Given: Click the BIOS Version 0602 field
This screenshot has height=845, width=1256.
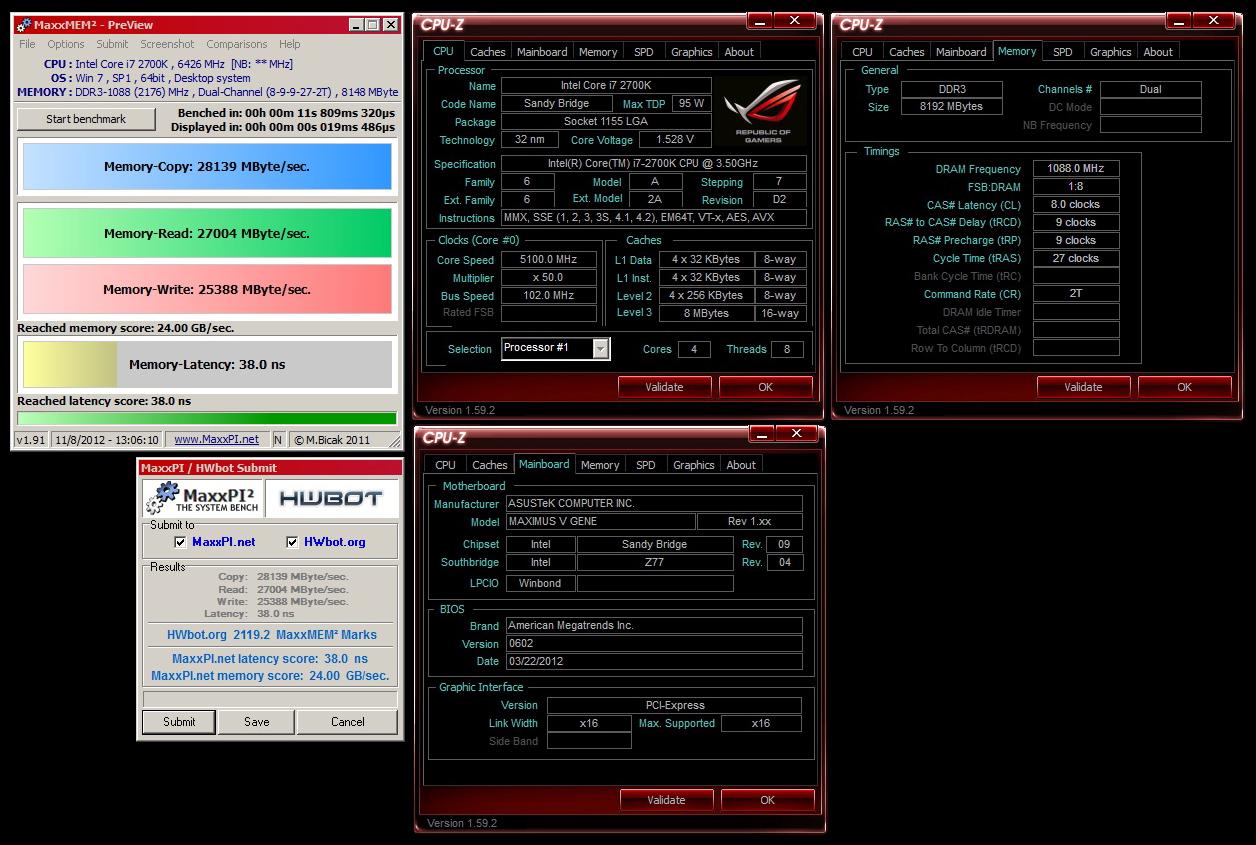Looking at the screenshot, I should point(654,644).
